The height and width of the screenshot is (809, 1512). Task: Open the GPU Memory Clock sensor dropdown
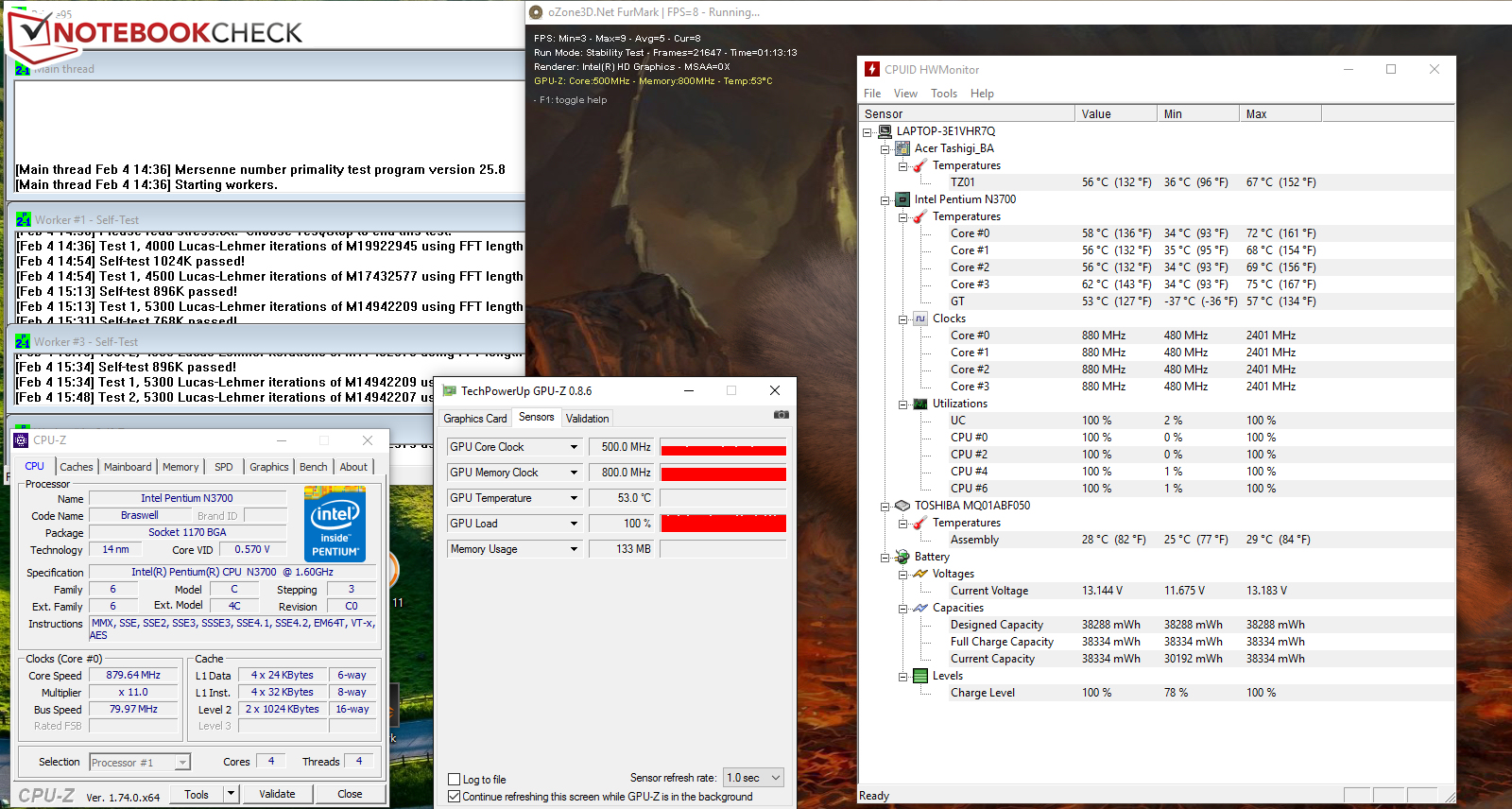tap(574, 473)
